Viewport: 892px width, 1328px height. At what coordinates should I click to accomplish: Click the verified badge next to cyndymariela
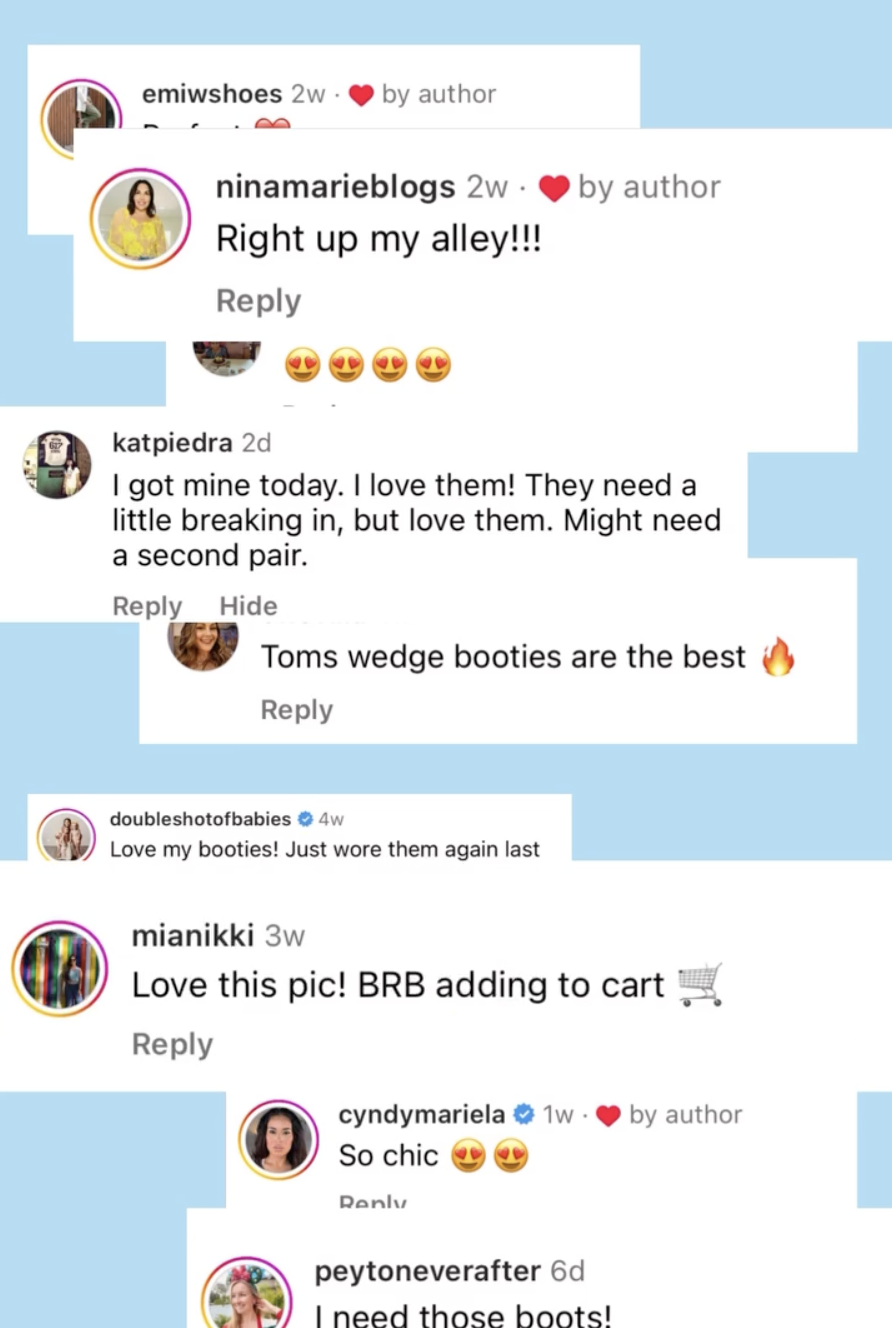524,1114
